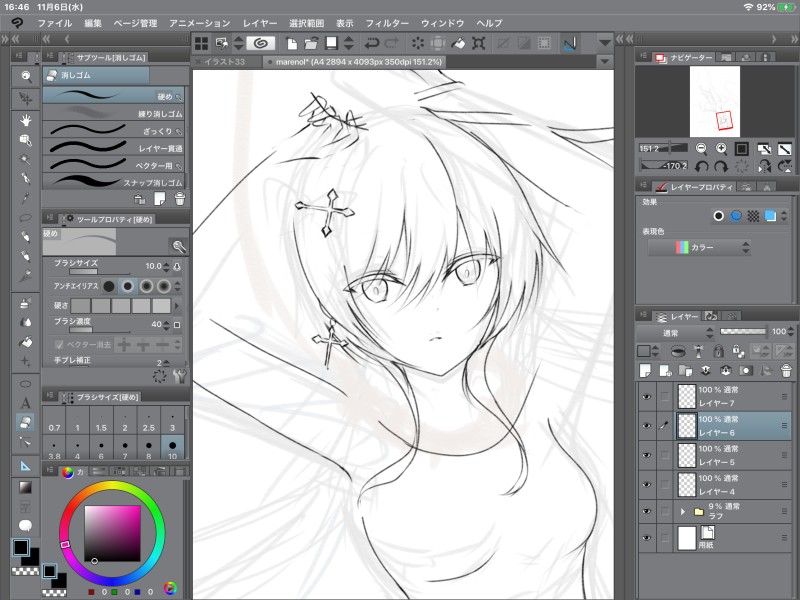Select the Ruler tool
Image resolution: width=800 pixels, height=600 pixels.
tap(26, 465)
